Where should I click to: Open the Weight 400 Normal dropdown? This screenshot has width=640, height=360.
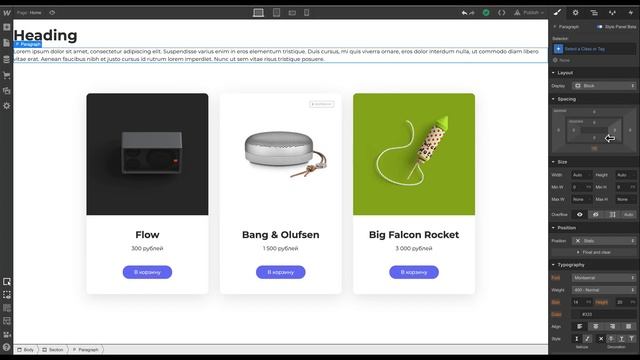[604, 290]
